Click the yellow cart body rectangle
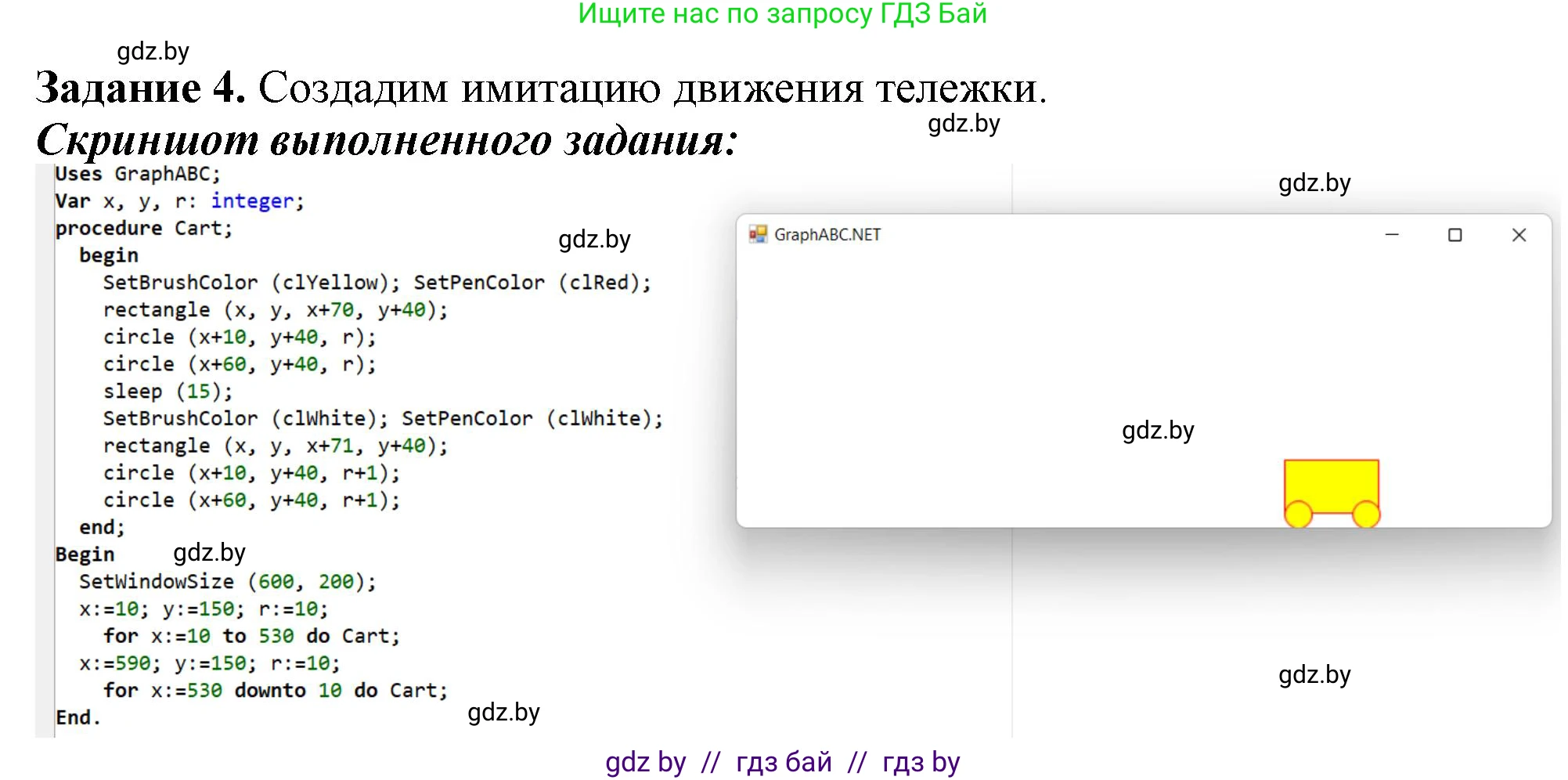 (x=1331, y=484)
